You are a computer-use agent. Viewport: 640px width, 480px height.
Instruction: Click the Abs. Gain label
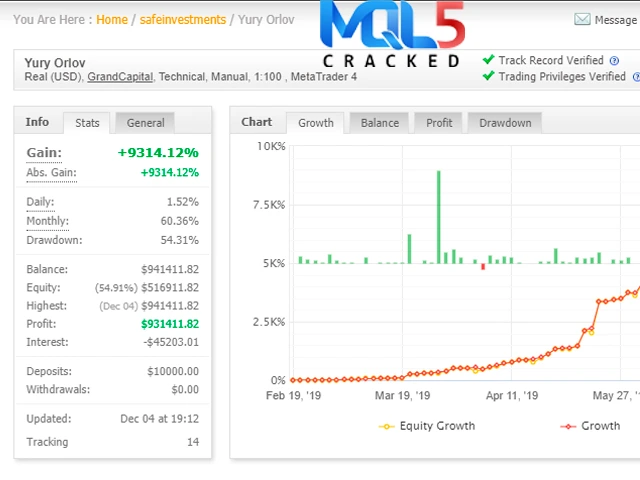(51, 173)
